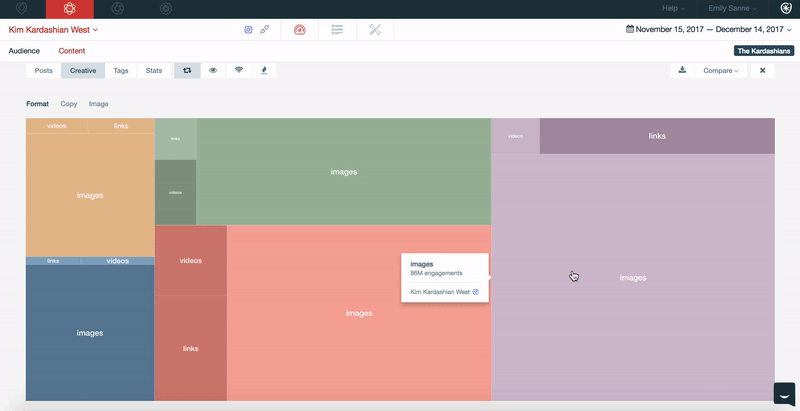
Task: Open the Compare dropdown
Action: coord(720,71)
